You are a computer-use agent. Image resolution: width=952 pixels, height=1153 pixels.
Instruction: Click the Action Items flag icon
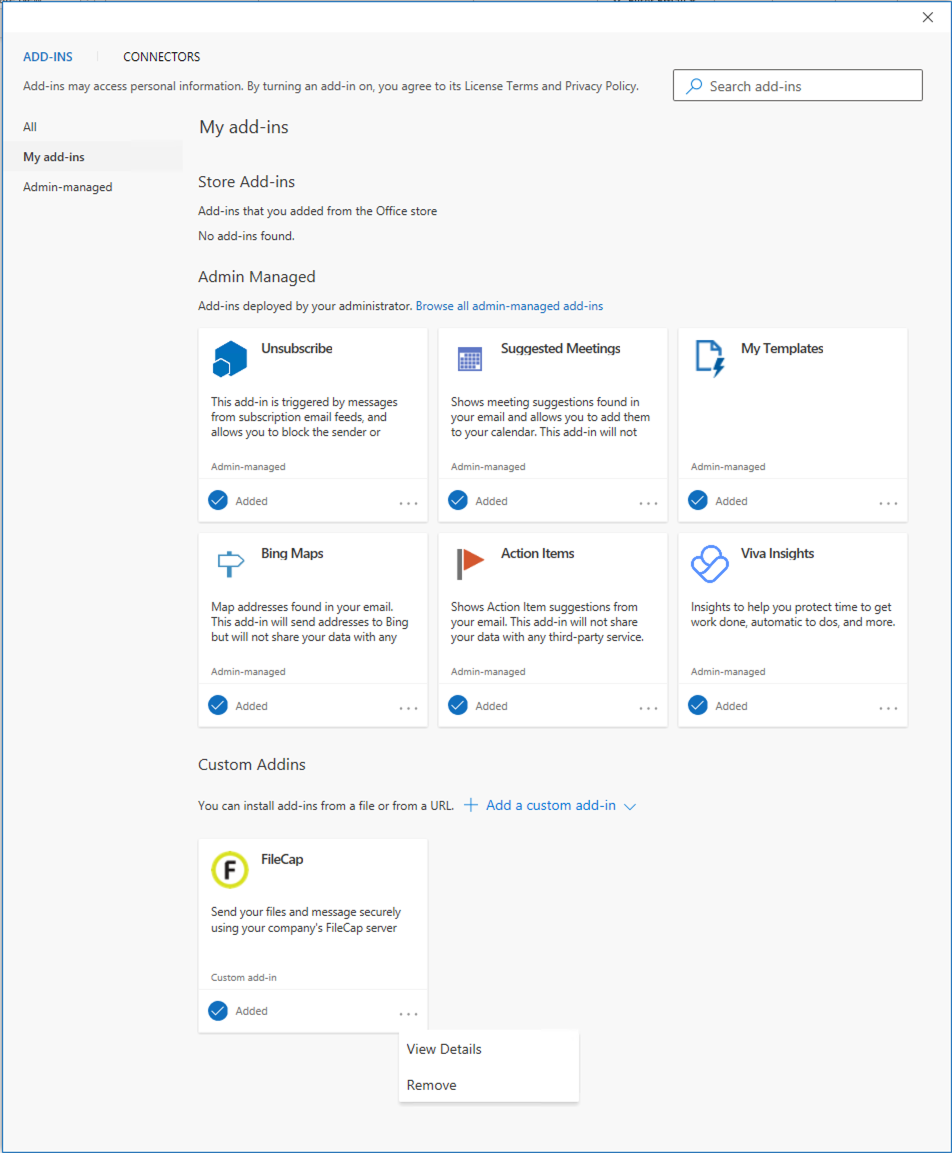click(x=469, y=562)
